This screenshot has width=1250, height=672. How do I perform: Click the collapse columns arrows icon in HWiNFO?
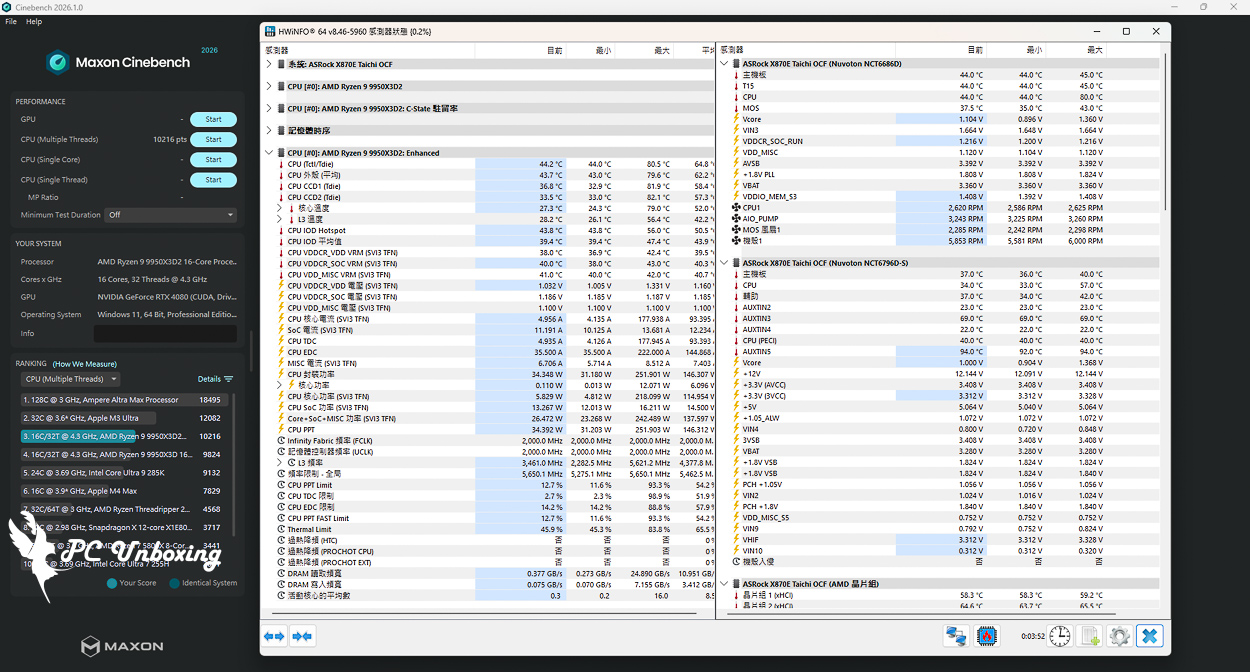point(302,635)
